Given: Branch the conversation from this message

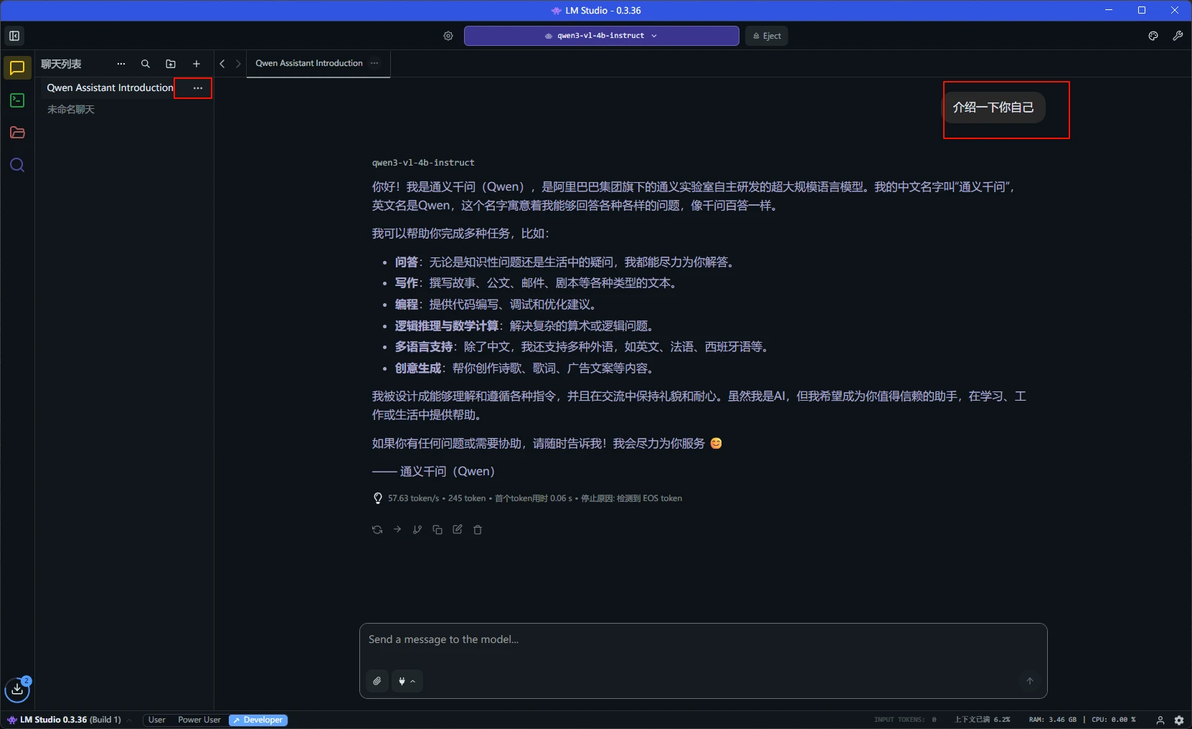Looking at the screenshot, I should (x=417, y=530).
